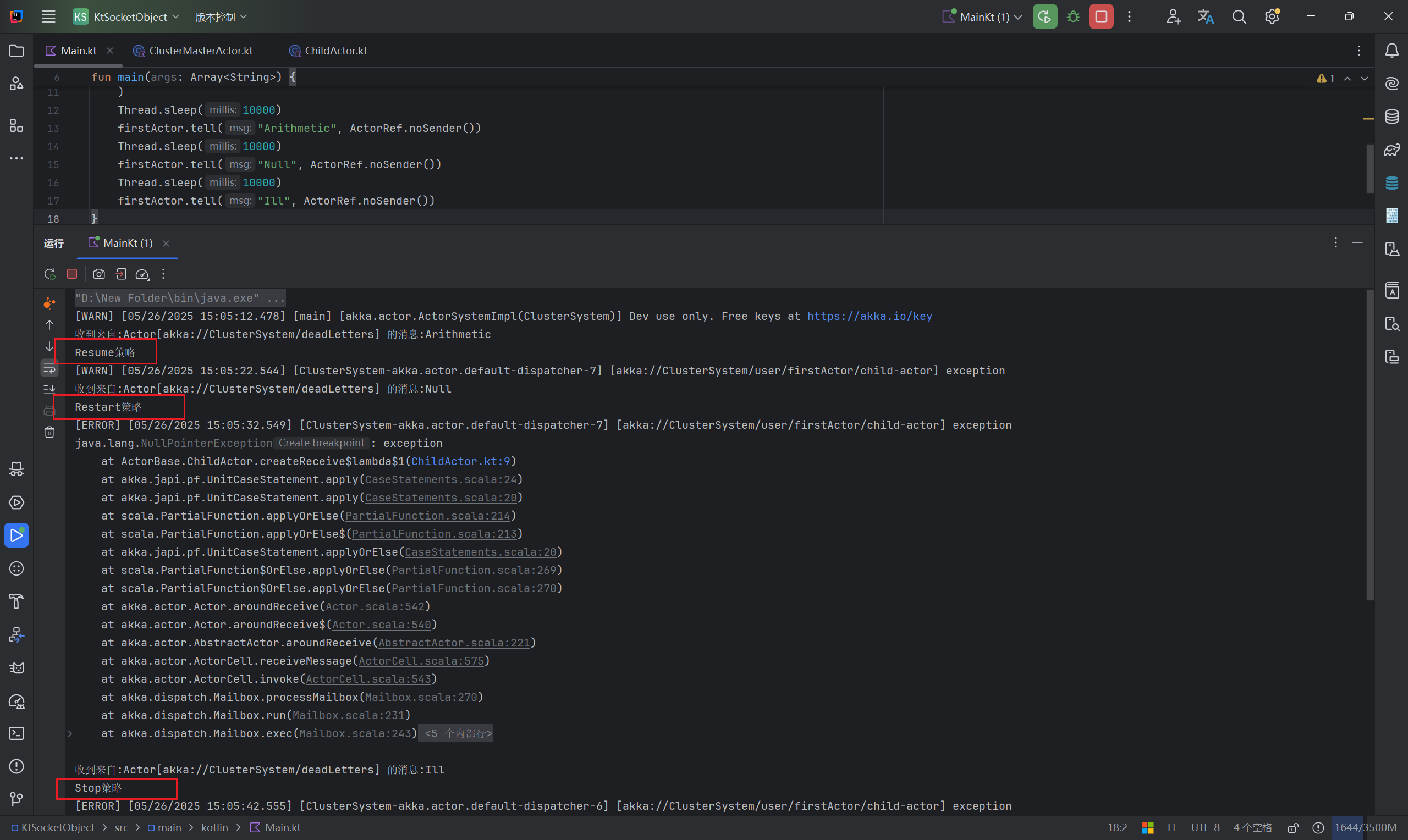The image size is (1408, 840).
Task: Open IDE settings gear icon
Action: pyautogui.click(x=1272, y=16)
